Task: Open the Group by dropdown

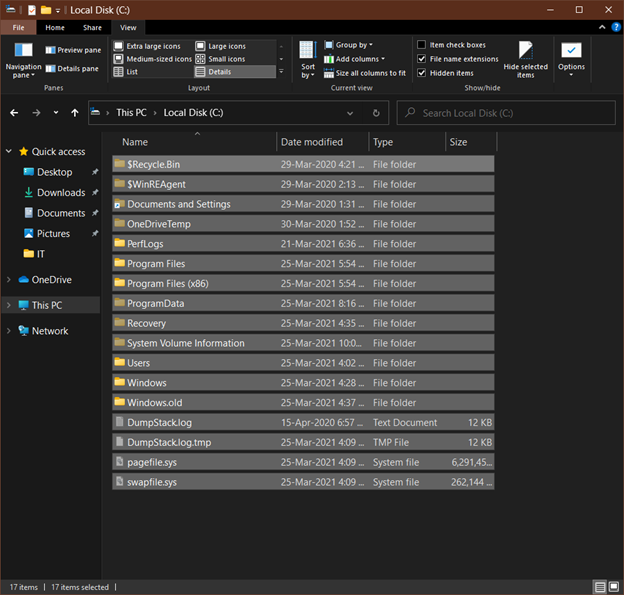Action: point(349,45)
